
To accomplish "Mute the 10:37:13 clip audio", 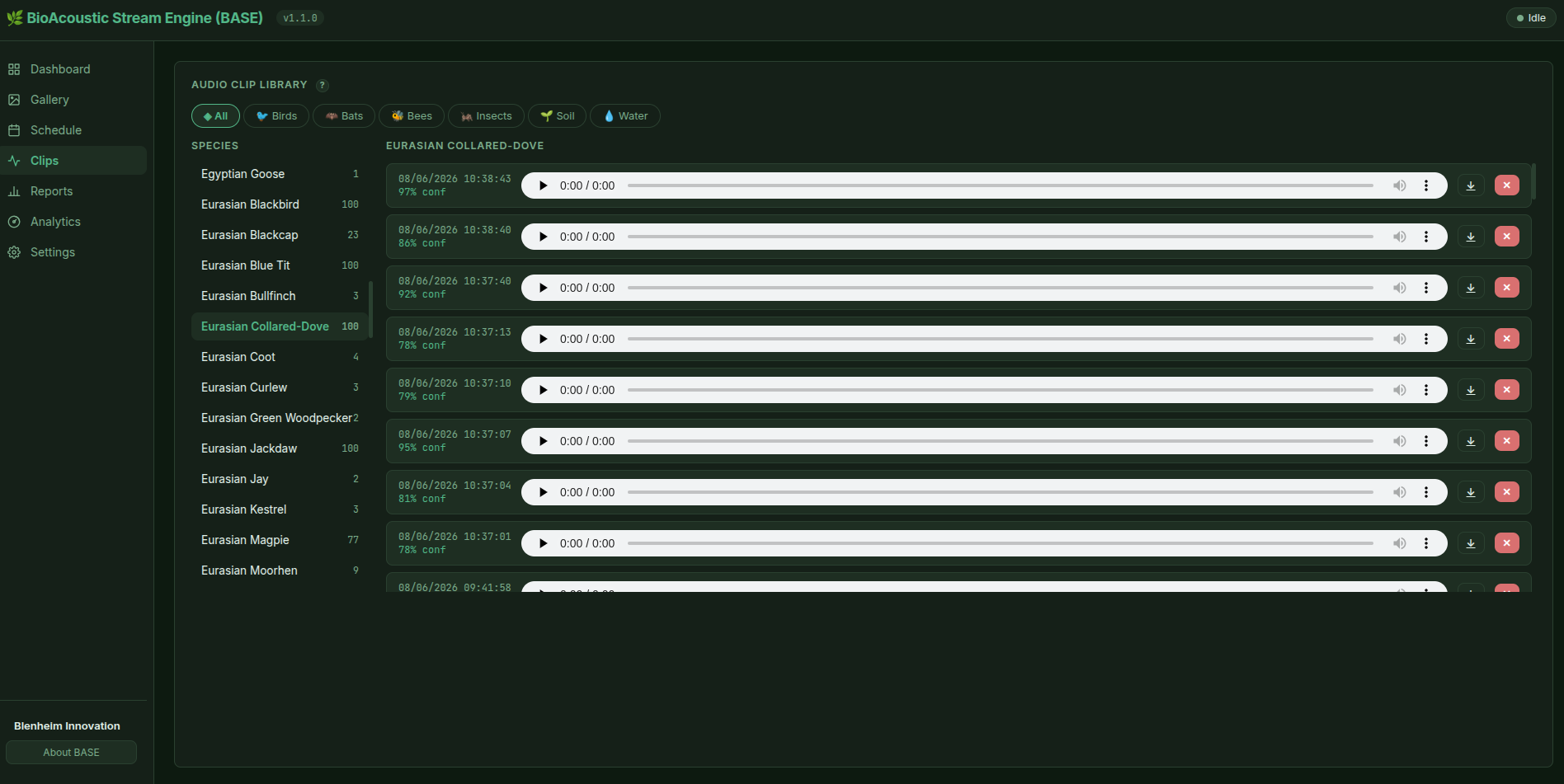I will click(1400, 339).
